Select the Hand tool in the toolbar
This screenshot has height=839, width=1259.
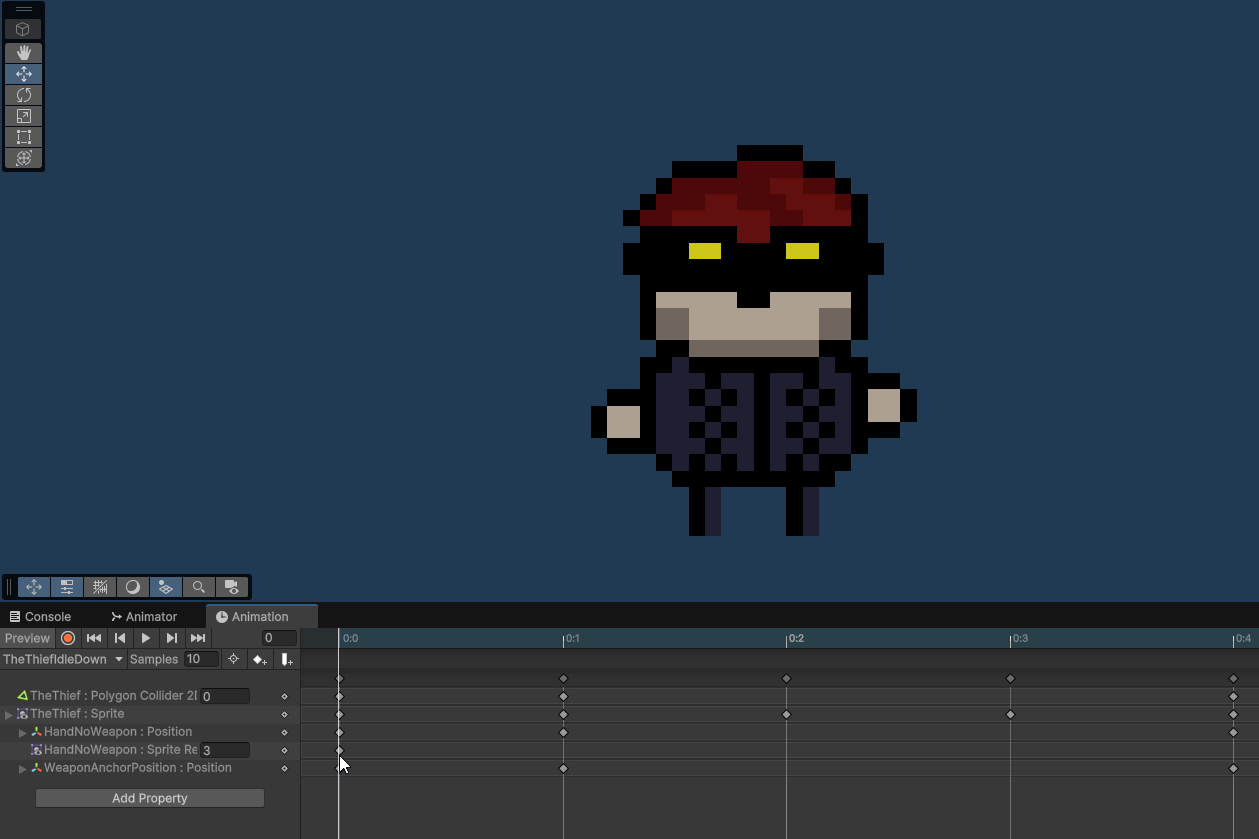click(x=23, y=52)
